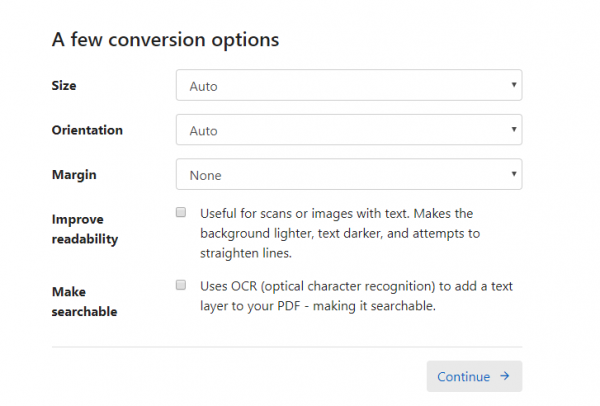600x406 pixels.
Task: Expand the Margin dropdown set to None
Action: point(349,174)
